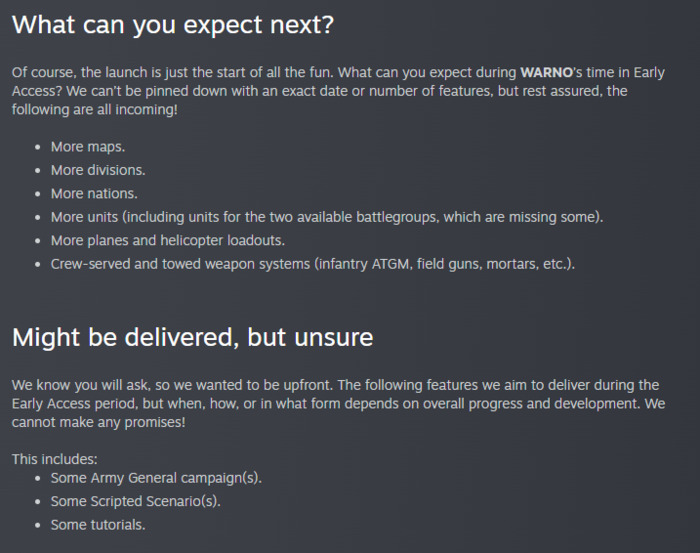The height and width of the screenshot is (553, 700).
Task: Click 'following are all incoming!' text line
Action: pos(95,110)
